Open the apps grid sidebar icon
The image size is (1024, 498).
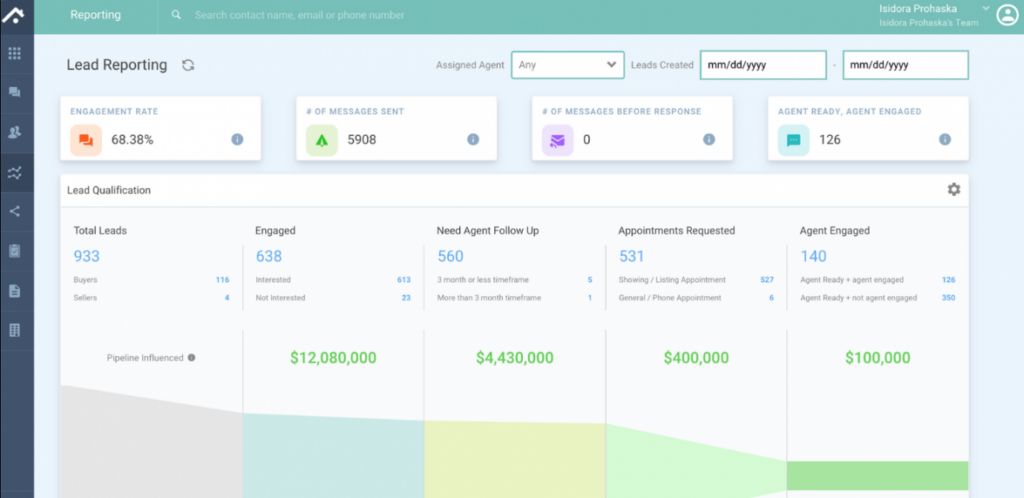[14, 54]
